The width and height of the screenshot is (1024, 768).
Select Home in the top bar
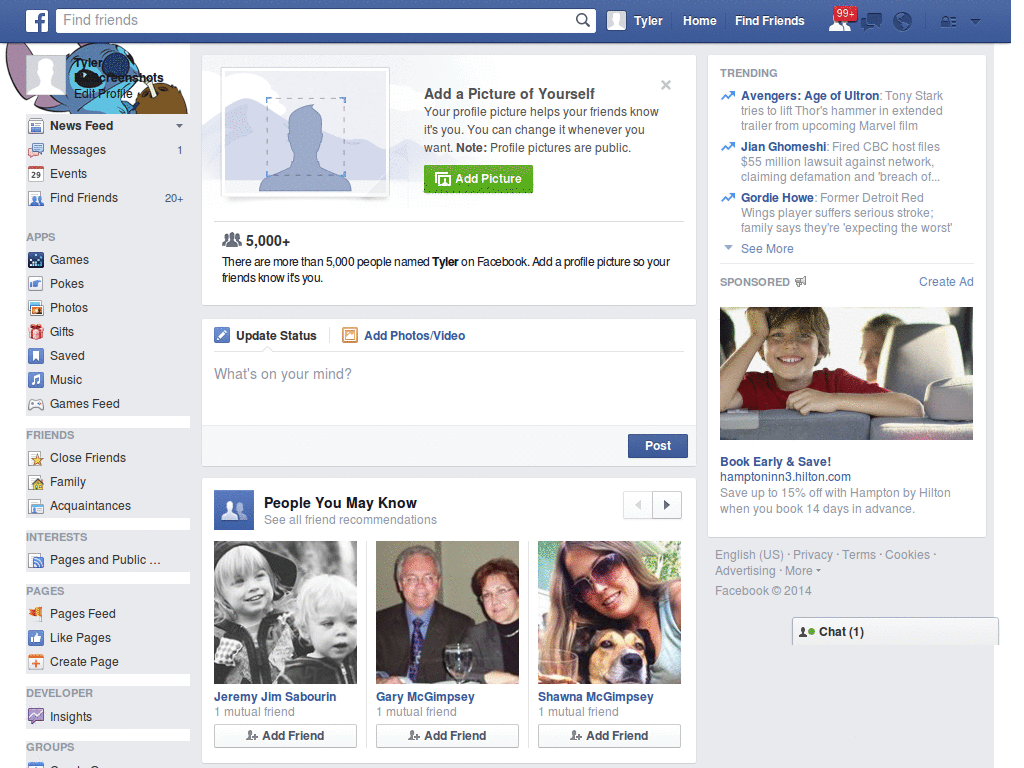pos(699,20)
